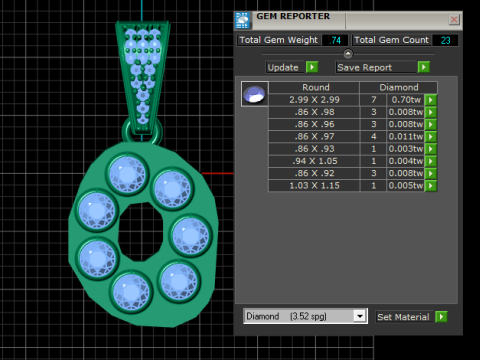Click the Diamond column header
The image size is (480, 360).
[x=399, y=87]
